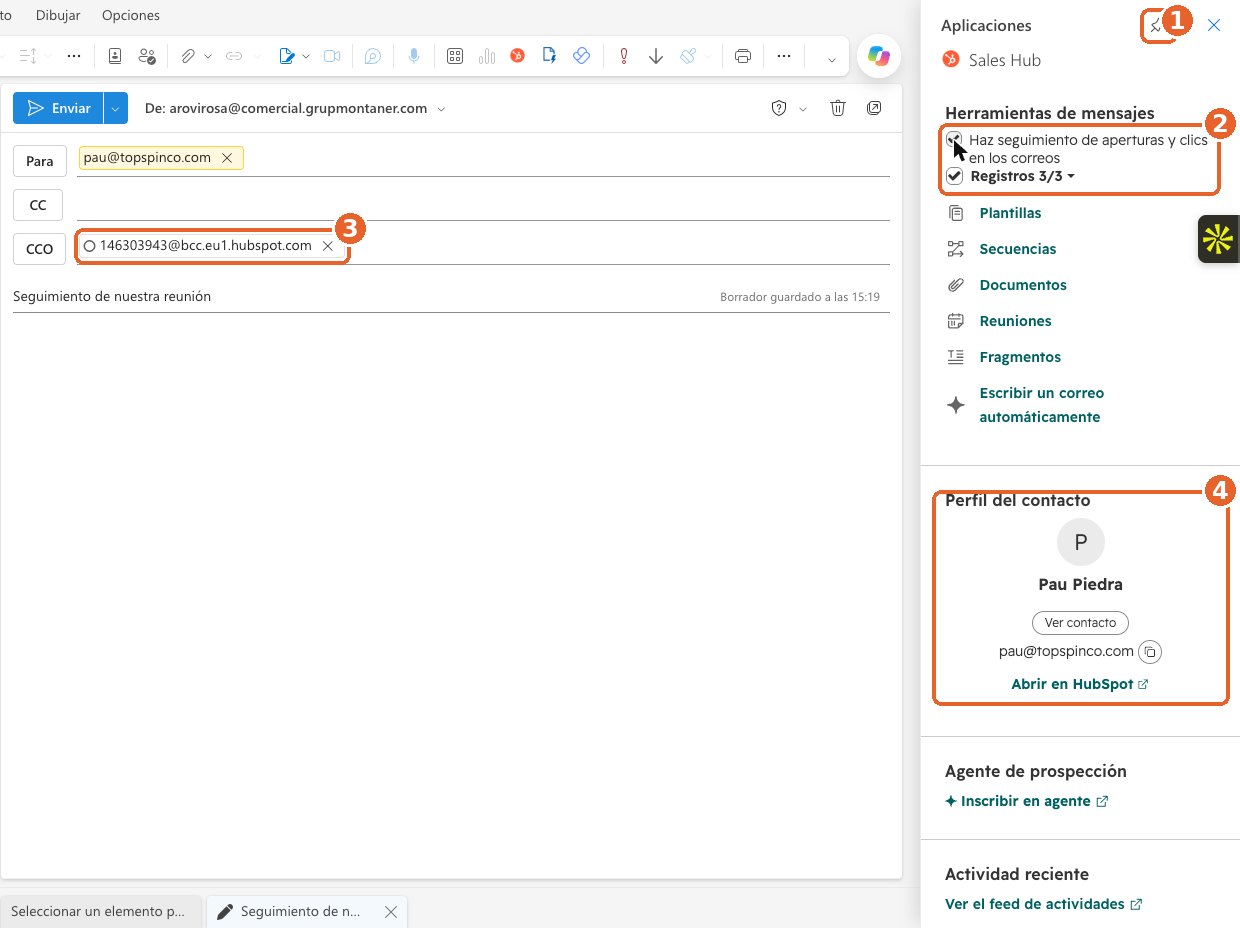The image size is (1240, 928).
Task: Click the document with lightning bolt icon
Action: tap(549, 56)
